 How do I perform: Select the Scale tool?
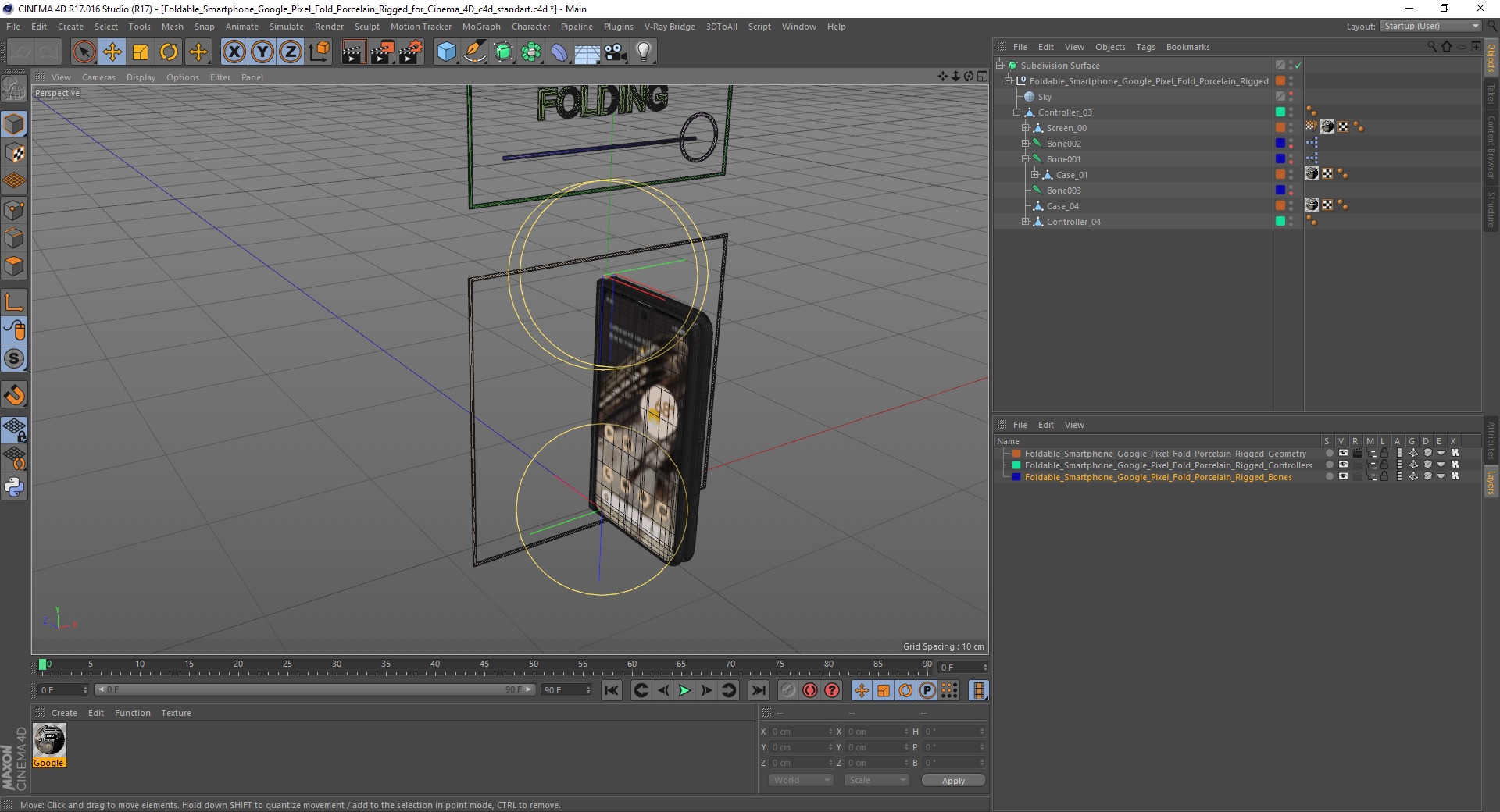pos(141,52)
